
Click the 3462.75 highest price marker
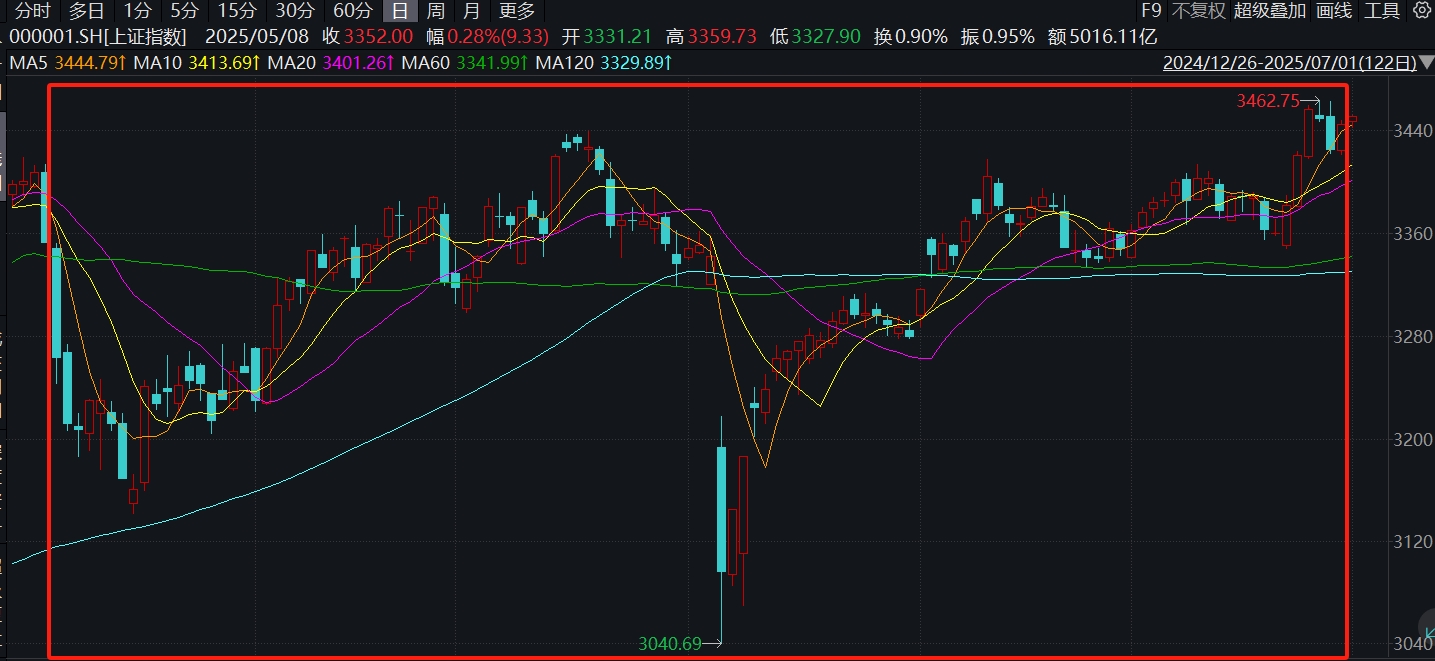[1267, 100]
